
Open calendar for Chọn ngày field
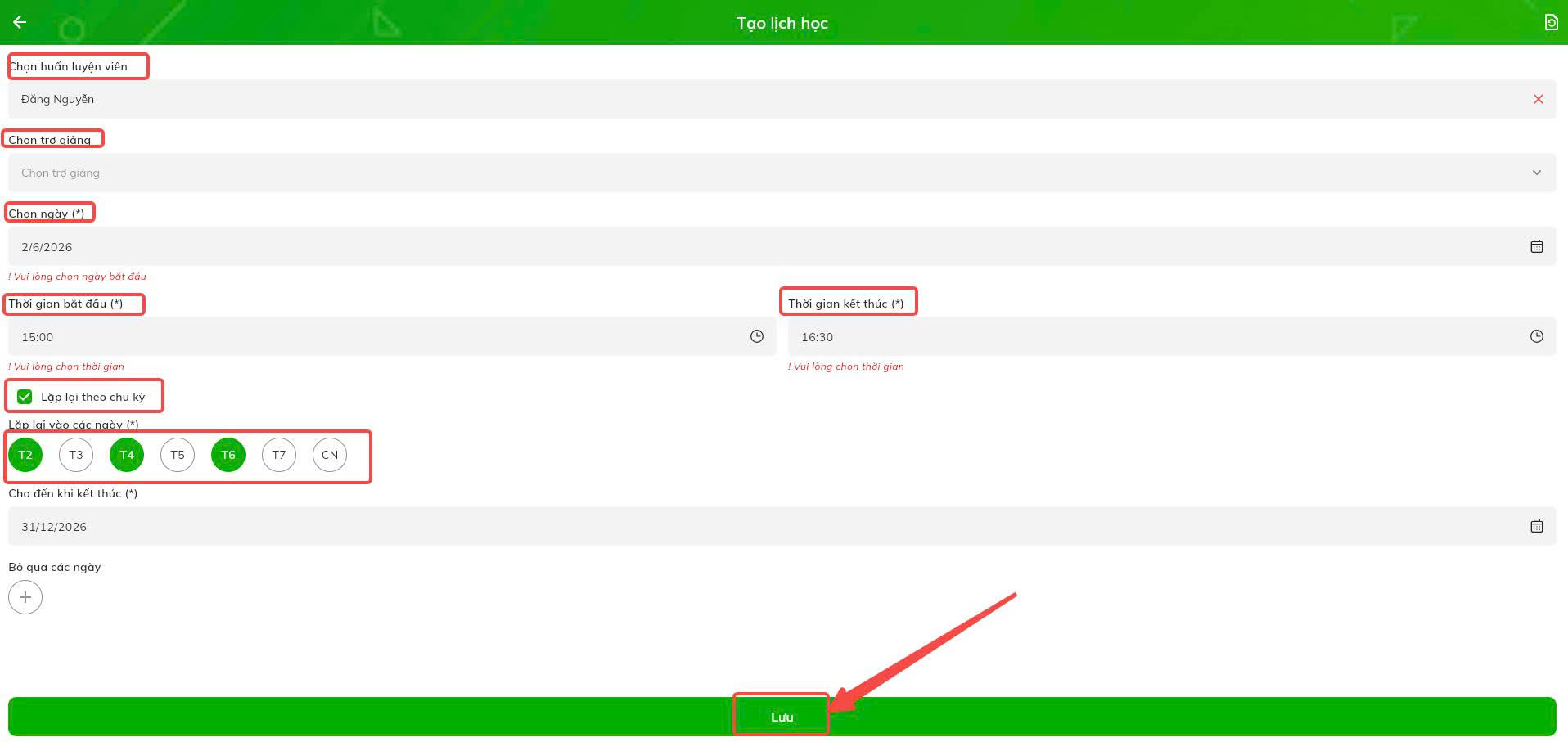tap(1537, 246)
